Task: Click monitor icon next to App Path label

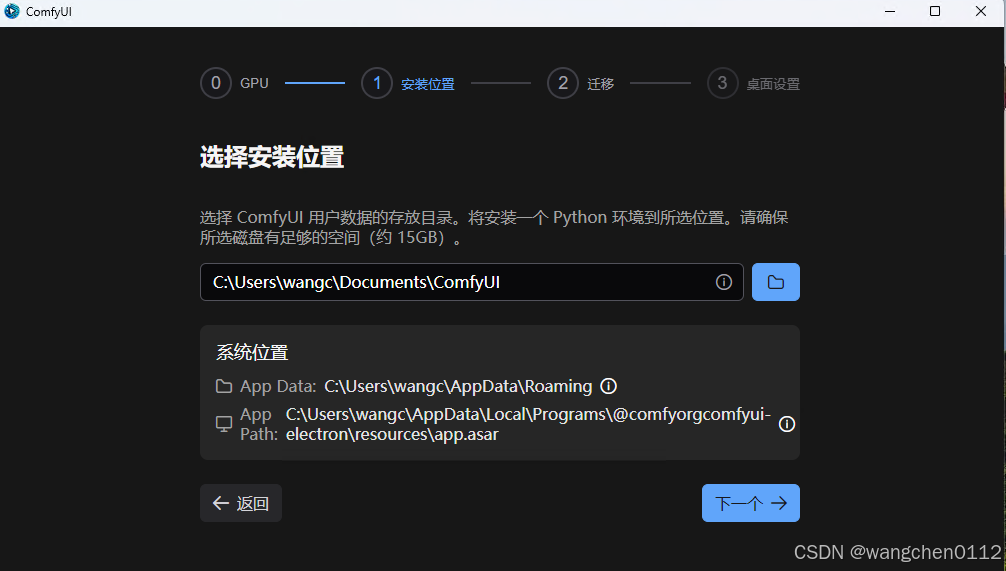Action: point(224,424)
